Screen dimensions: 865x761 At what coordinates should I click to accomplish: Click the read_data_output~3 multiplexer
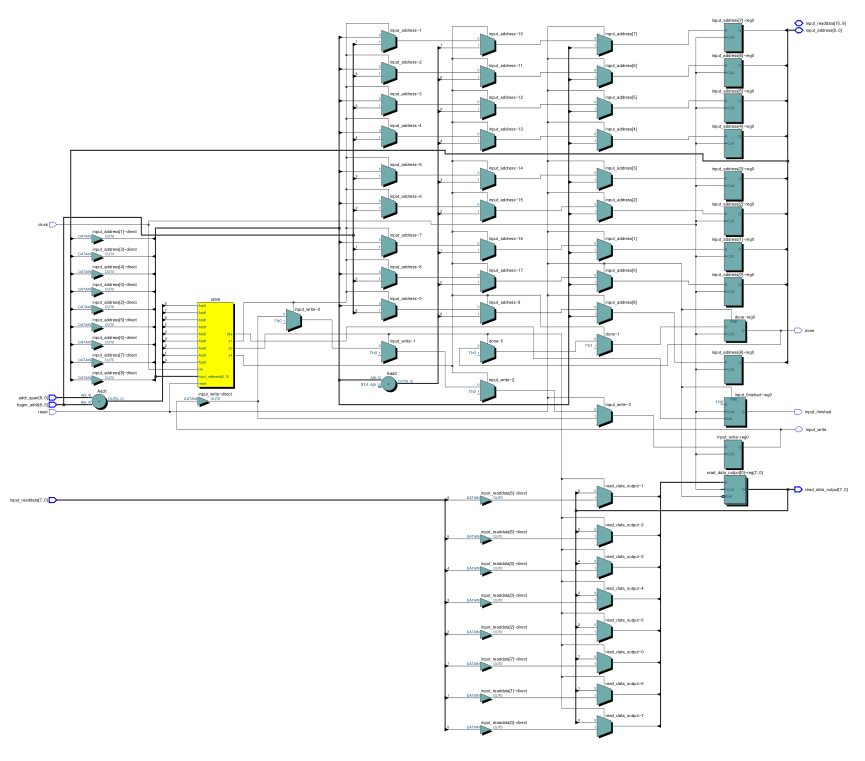point(605,567)
